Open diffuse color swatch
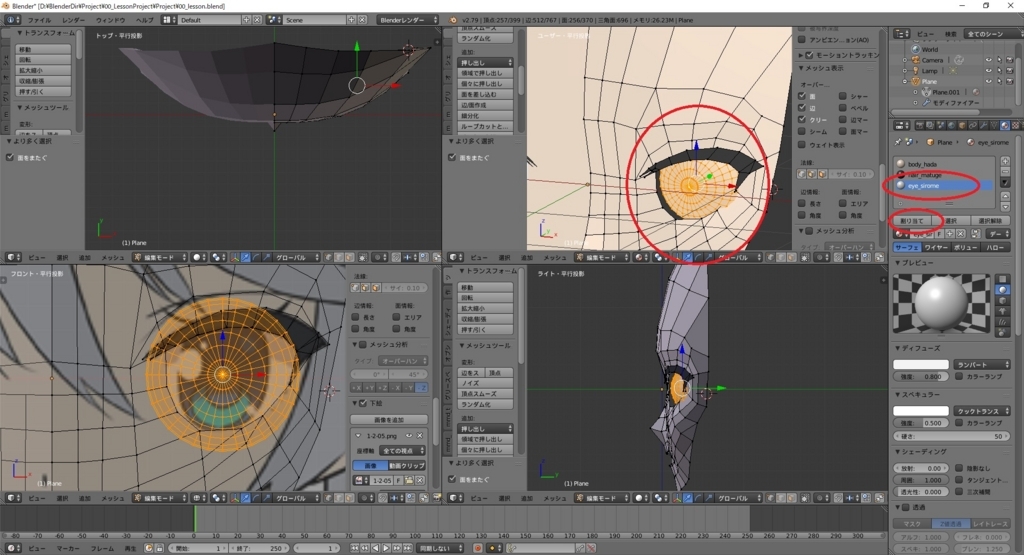Screen dimensions: 1024x555 [921, 364]
